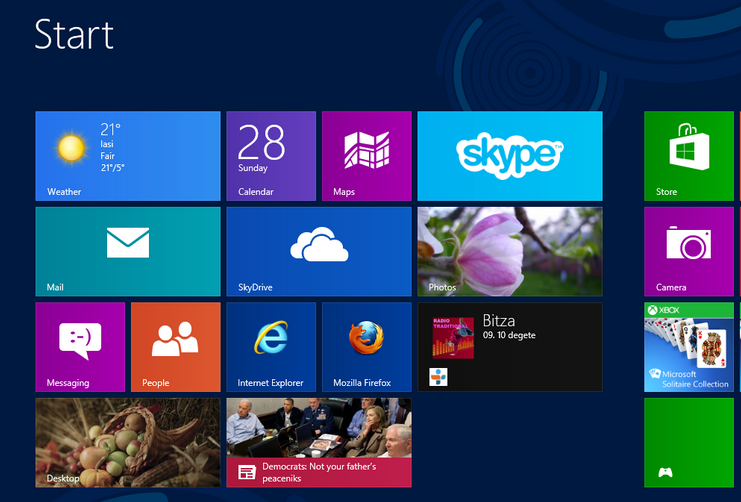Image resolution: width=741 pixels, height=502 pixels.
Task: Open the Messaging tile
Action: (80, 347)
